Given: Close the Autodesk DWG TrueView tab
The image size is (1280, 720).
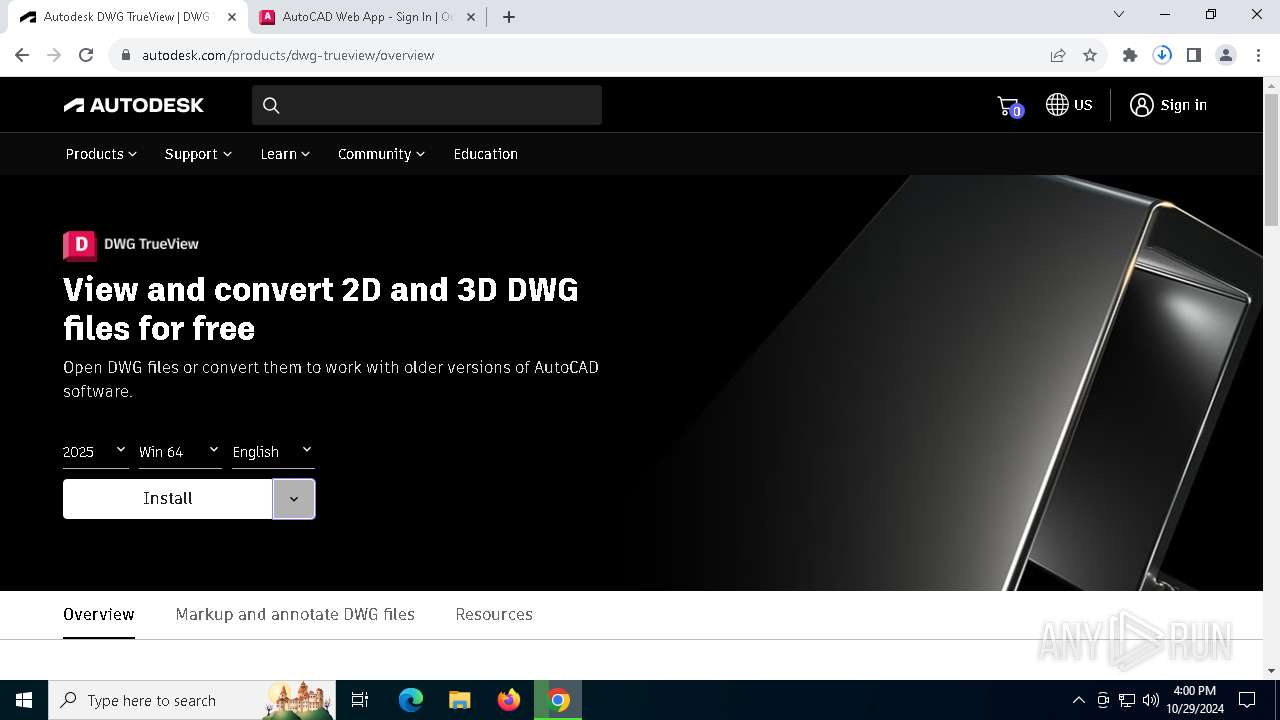Looking at the screenshot, I should [232, 17].
